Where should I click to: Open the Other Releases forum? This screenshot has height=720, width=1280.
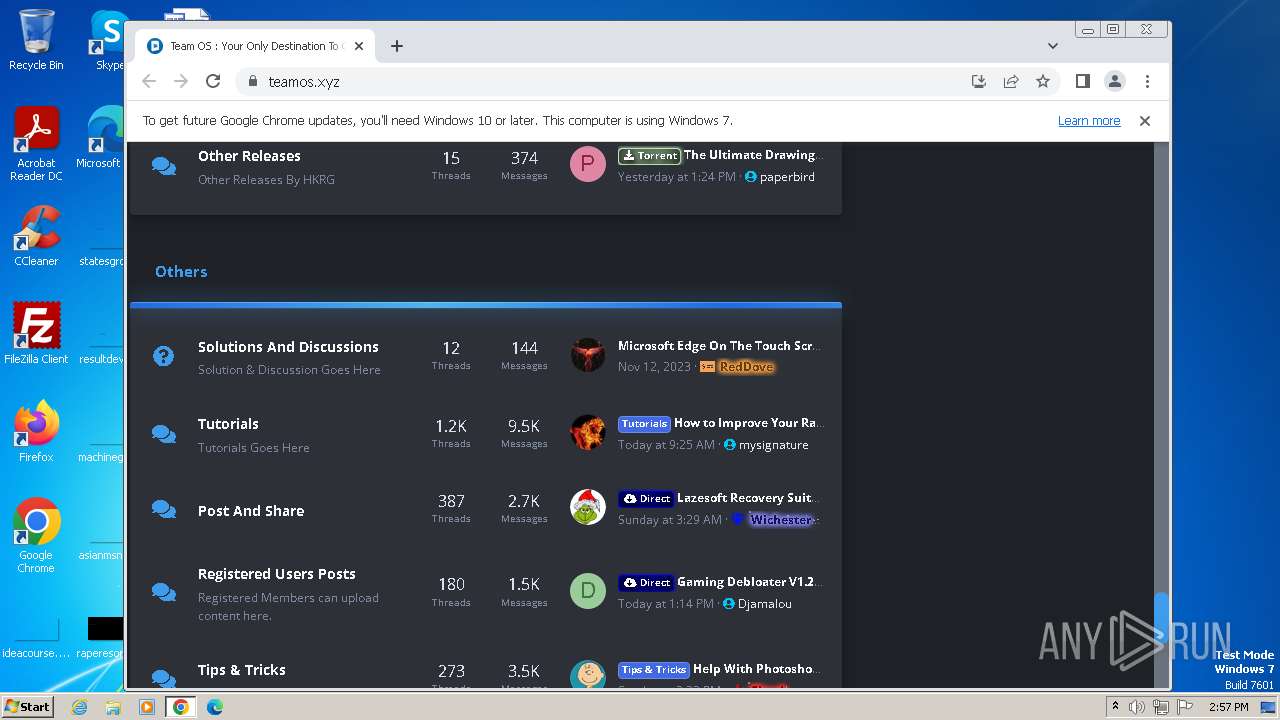(x=249, y=156)
